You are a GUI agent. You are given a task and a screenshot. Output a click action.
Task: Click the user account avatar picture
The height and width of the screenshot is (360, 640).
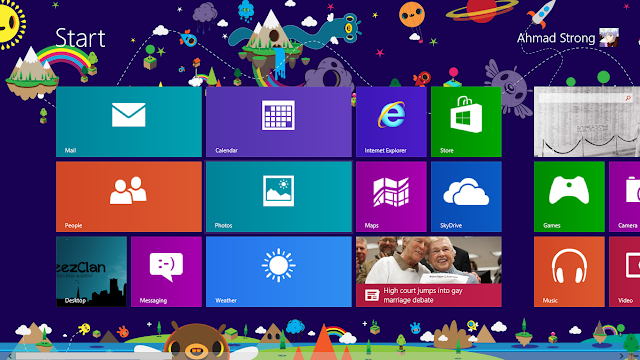coord(609,38)
